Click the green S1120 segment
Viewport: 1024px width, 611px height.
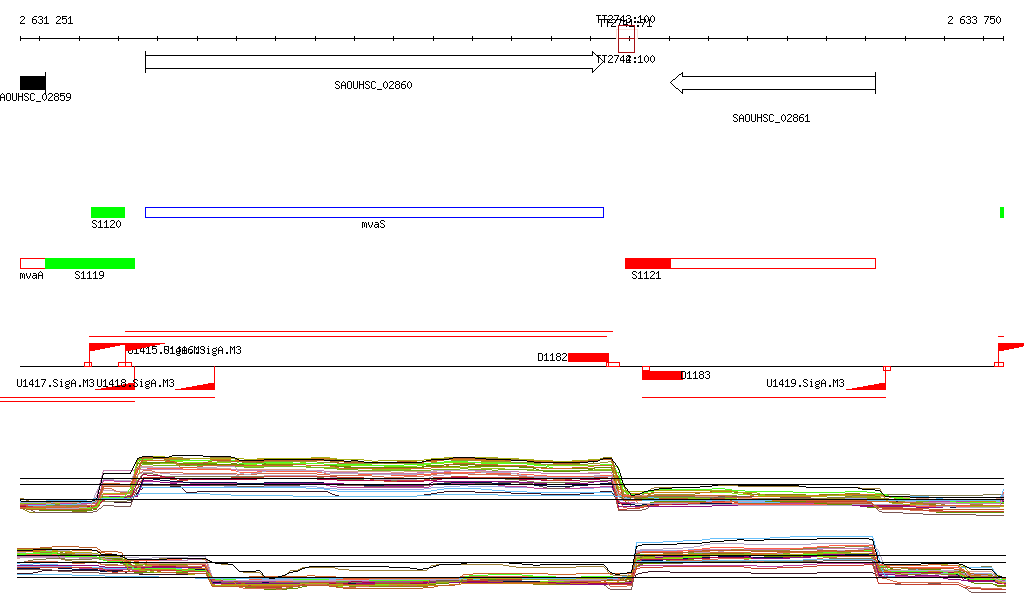[x=108, y=212]
